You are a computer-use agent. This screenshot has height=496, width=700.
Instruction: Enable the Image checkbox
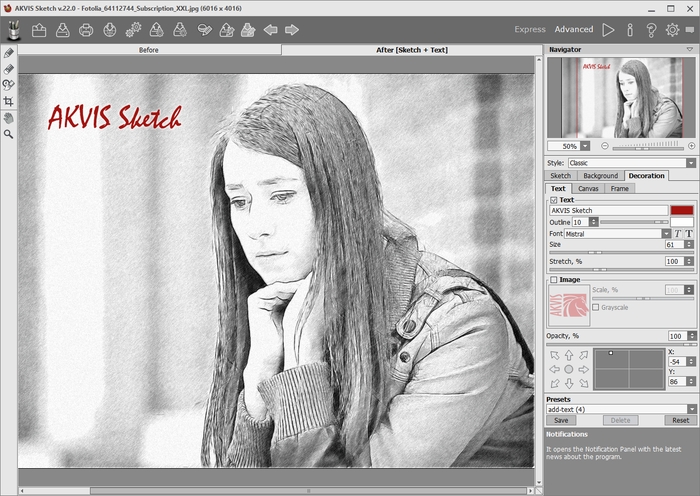[x=554, y=279]
